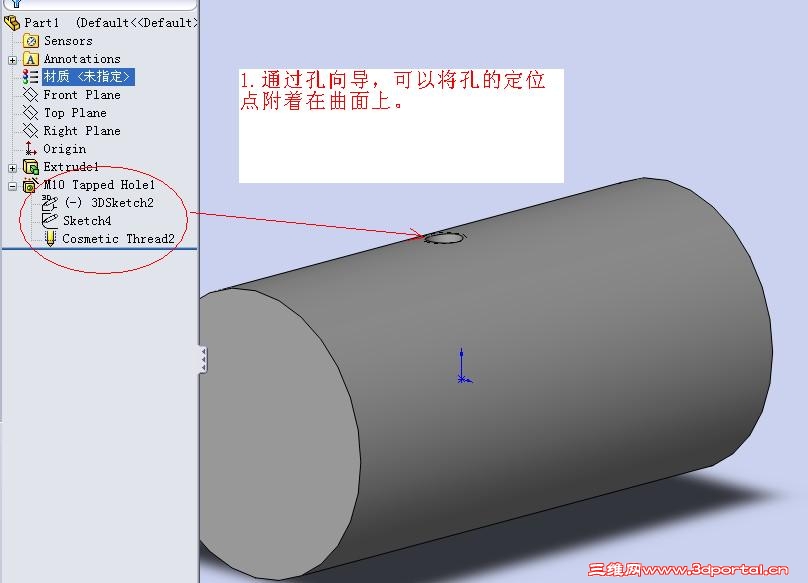Select Part1 (Default<<Default>) label
This screenshot has height=583, width=808.
111,23
